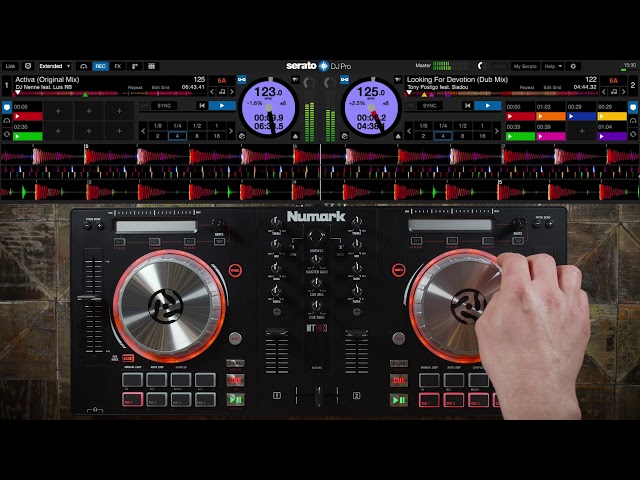Click yellow 00:29 cue swatch on deck 2
Image resolution: width=640 pixels, height=480 pixels.
[x=612, y=116]
